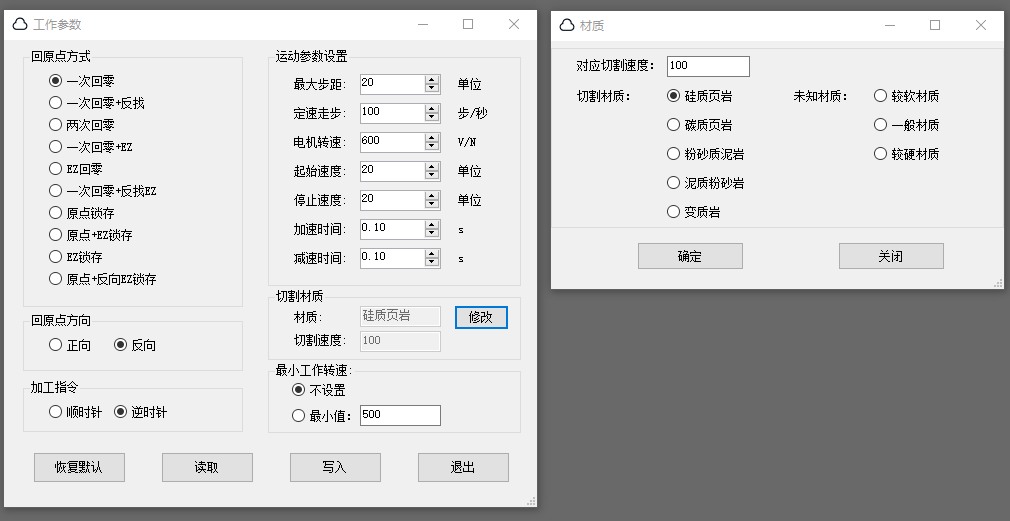Click the 对应切割速度 input field
The height and width of the screenshot is (521, 1010).
(708, 66)
